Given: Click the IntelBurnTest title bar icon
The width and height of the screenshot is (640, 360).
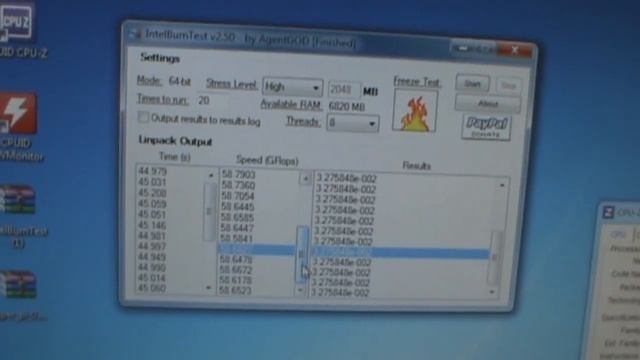Looking at the screenshot, I should (135, 34).
